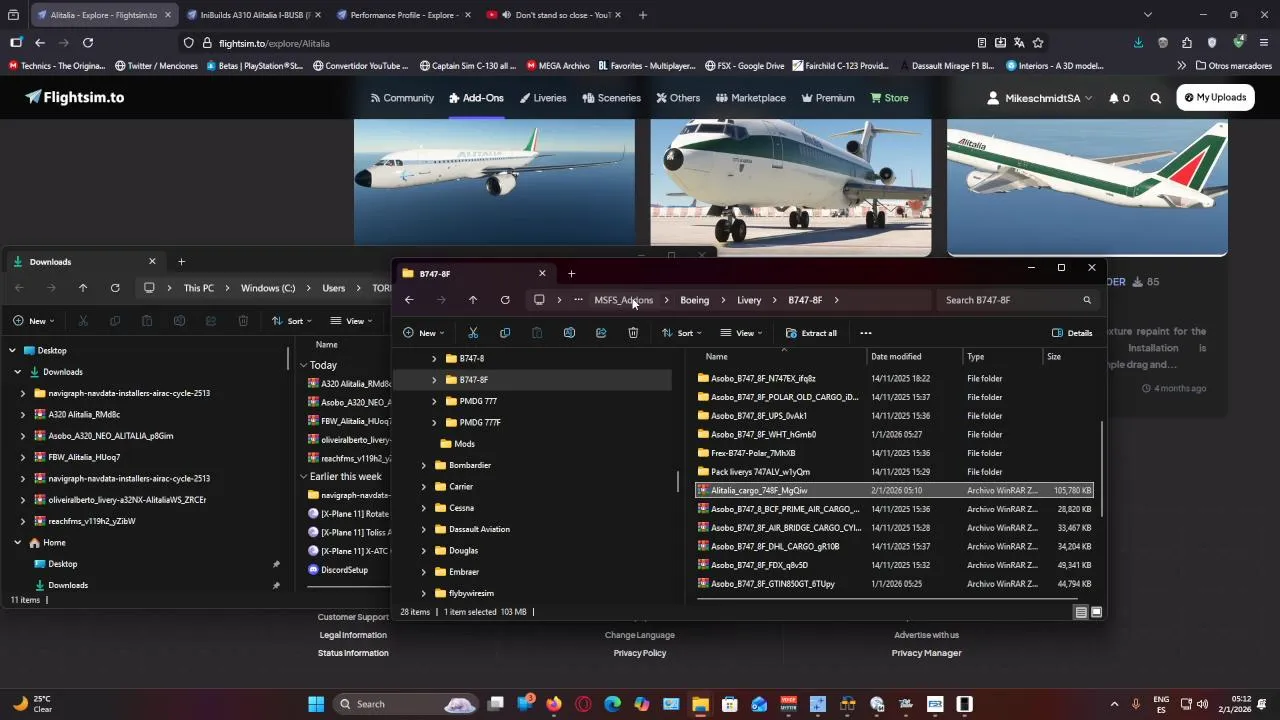Open the Flightsim.to site search icon
This screenshot has width=1280, height=720.
coord(1156,98)
